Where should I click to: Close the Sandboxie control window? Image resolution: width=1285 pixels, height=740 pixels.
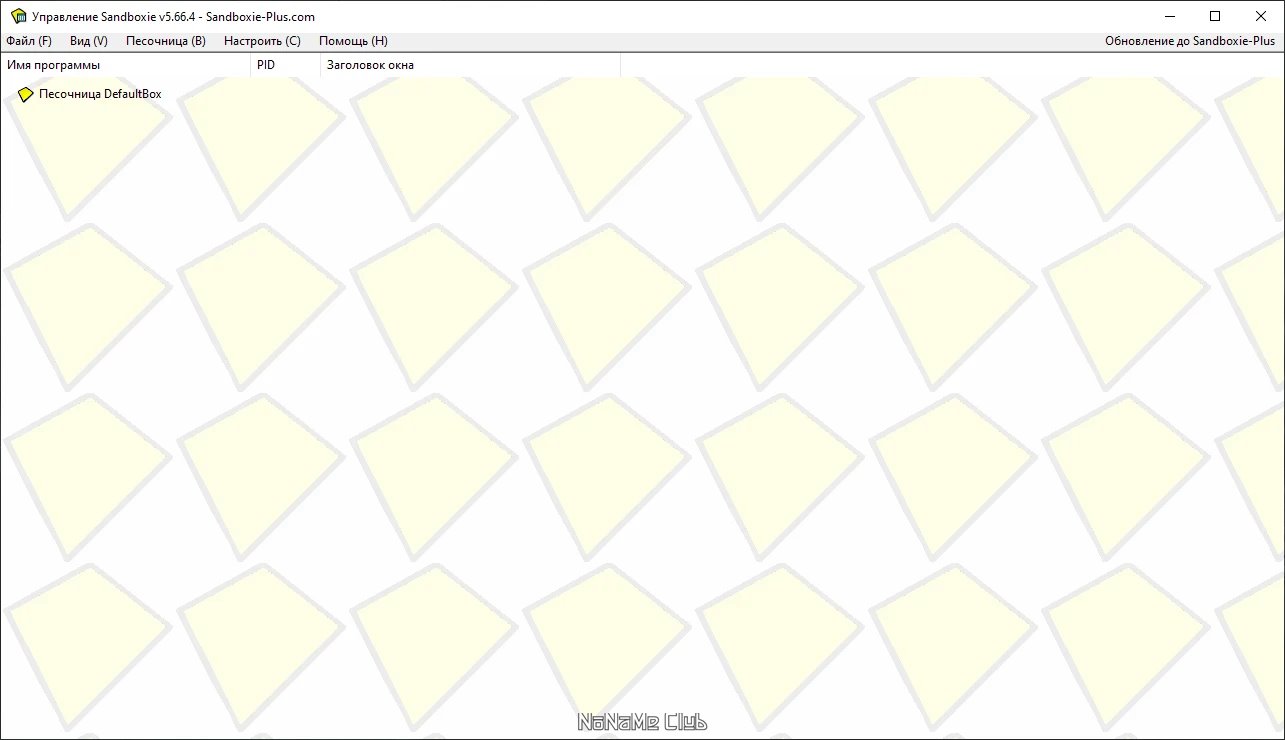pyautogui.click(x=1261, y=16)
